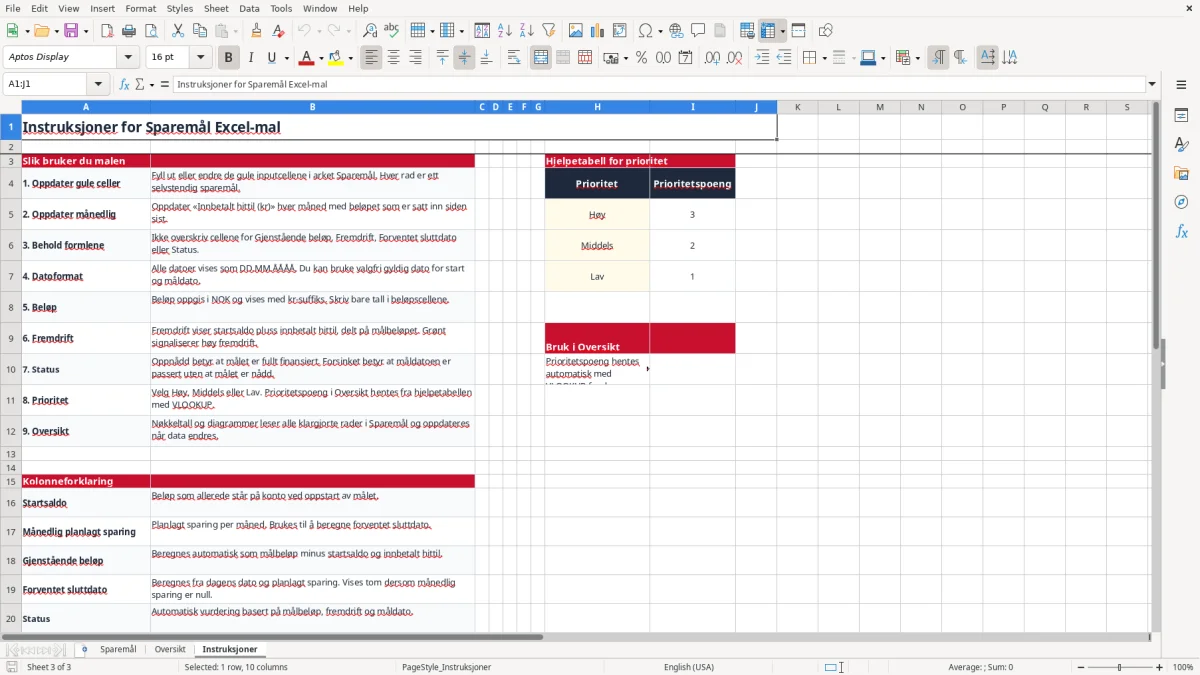This screenshot has height=675, width=1200.
Task: Switch to the Oversikt sheet tab
Action: [x=170, y=650]
